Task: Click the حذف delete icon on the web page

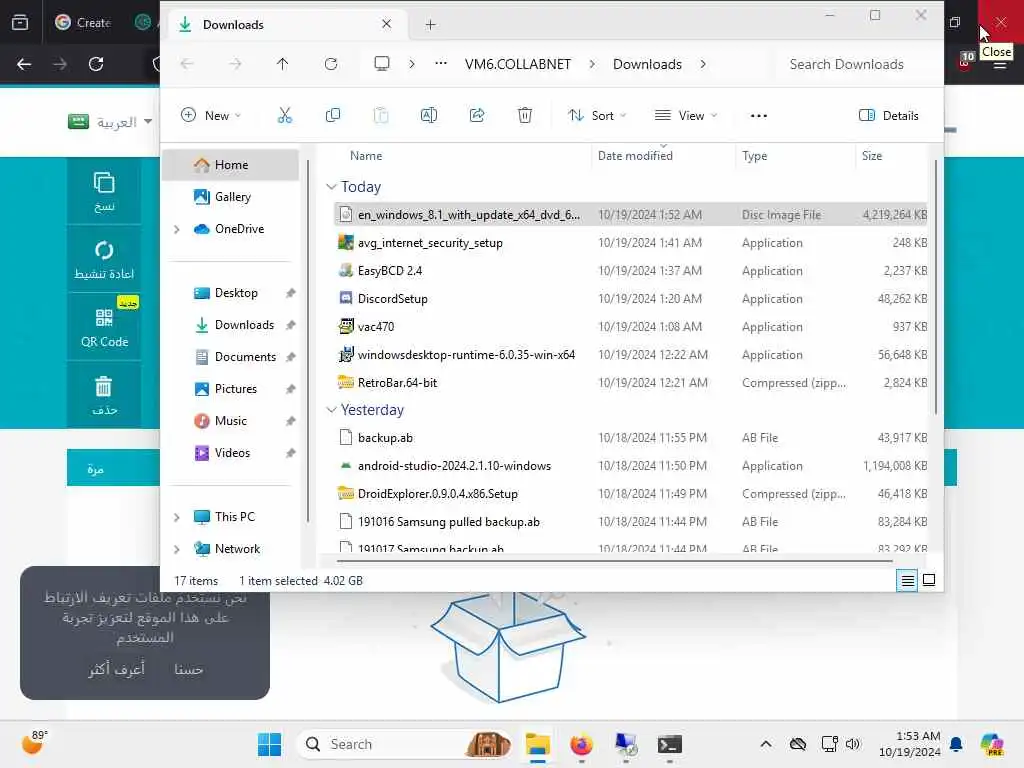Action: pyautogui.click(x=104, y=394)
